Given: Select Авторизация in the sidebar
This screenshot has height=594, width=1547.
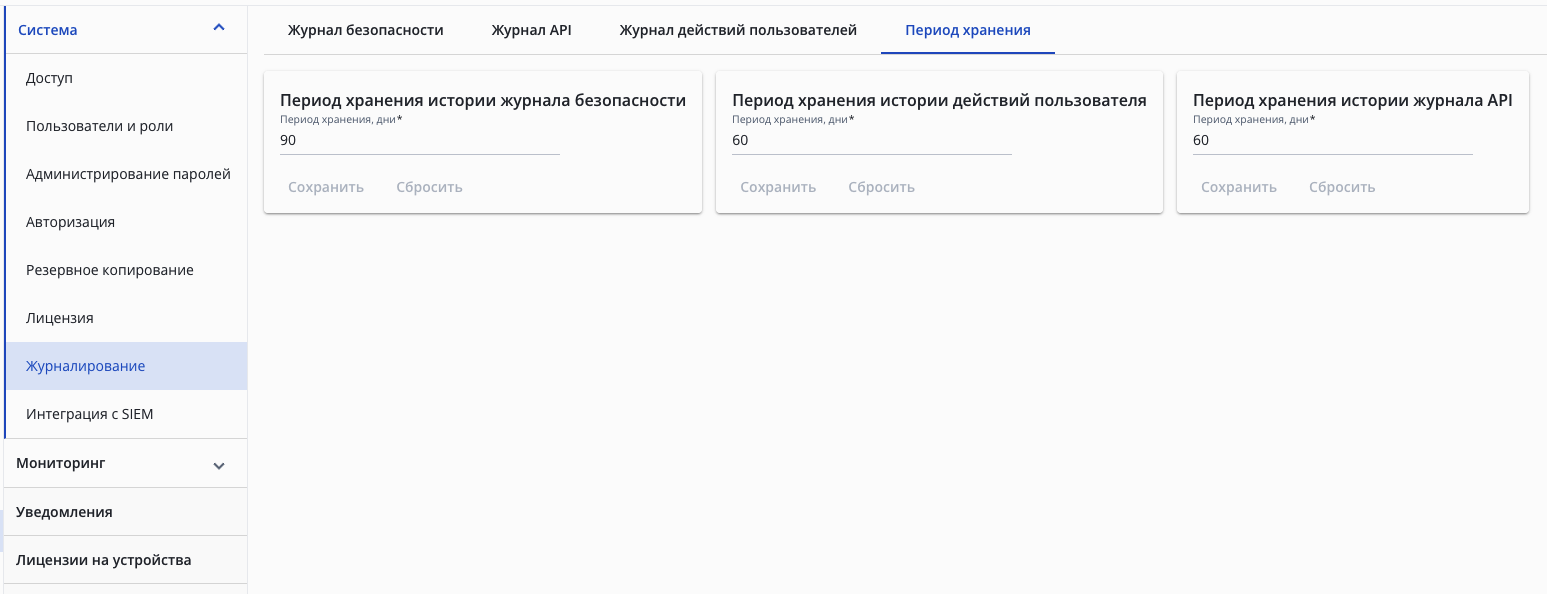Looking at the screenshot, I should pos(70,222).
